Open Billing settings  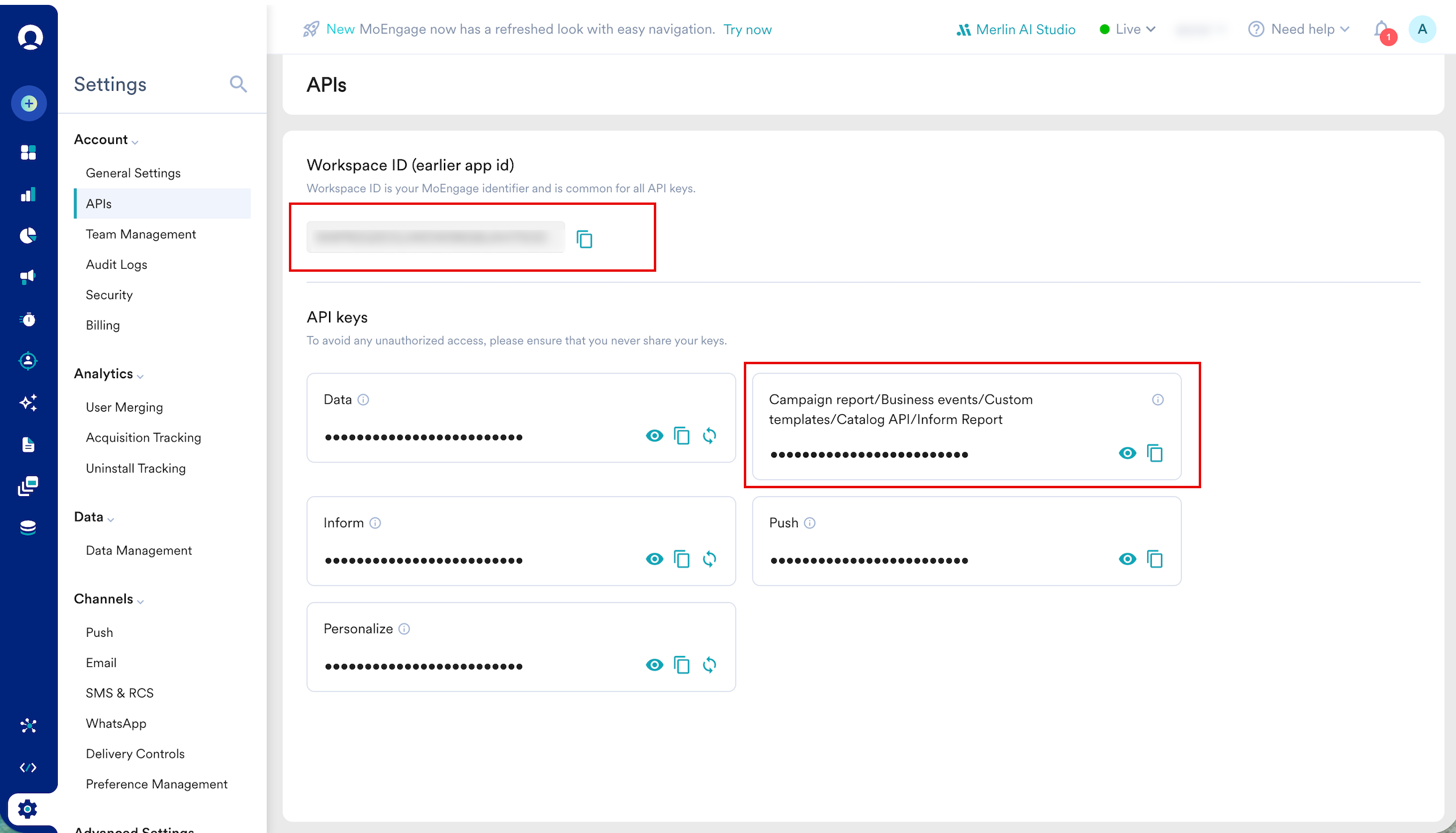coord(103,325)
